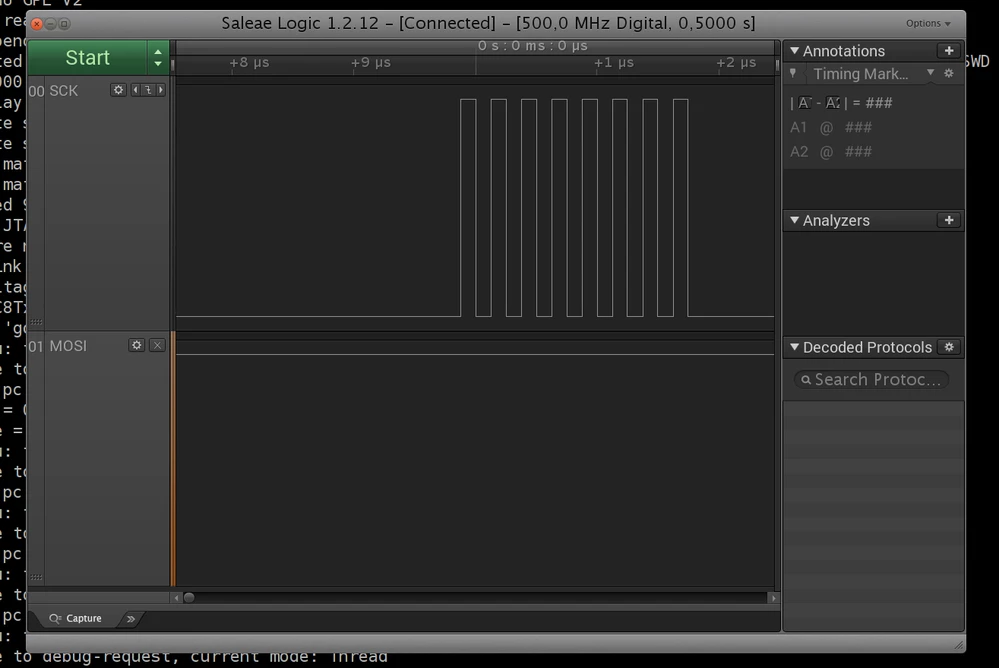Jump to previous edge on SCK
Image resolution: width=999 pixels, height=668 pixels.
pyautogui.click(x=135, y=90)
